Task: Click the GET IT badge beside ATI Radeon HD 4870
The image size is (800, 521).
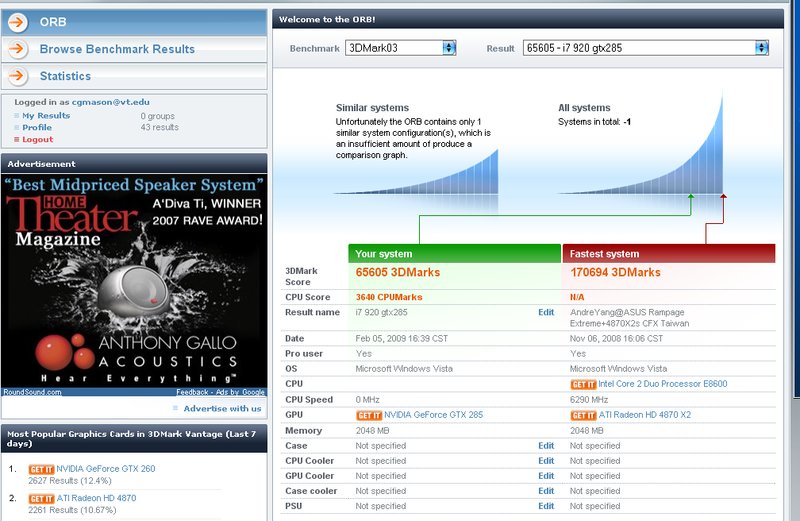Action: click(41, 499)
